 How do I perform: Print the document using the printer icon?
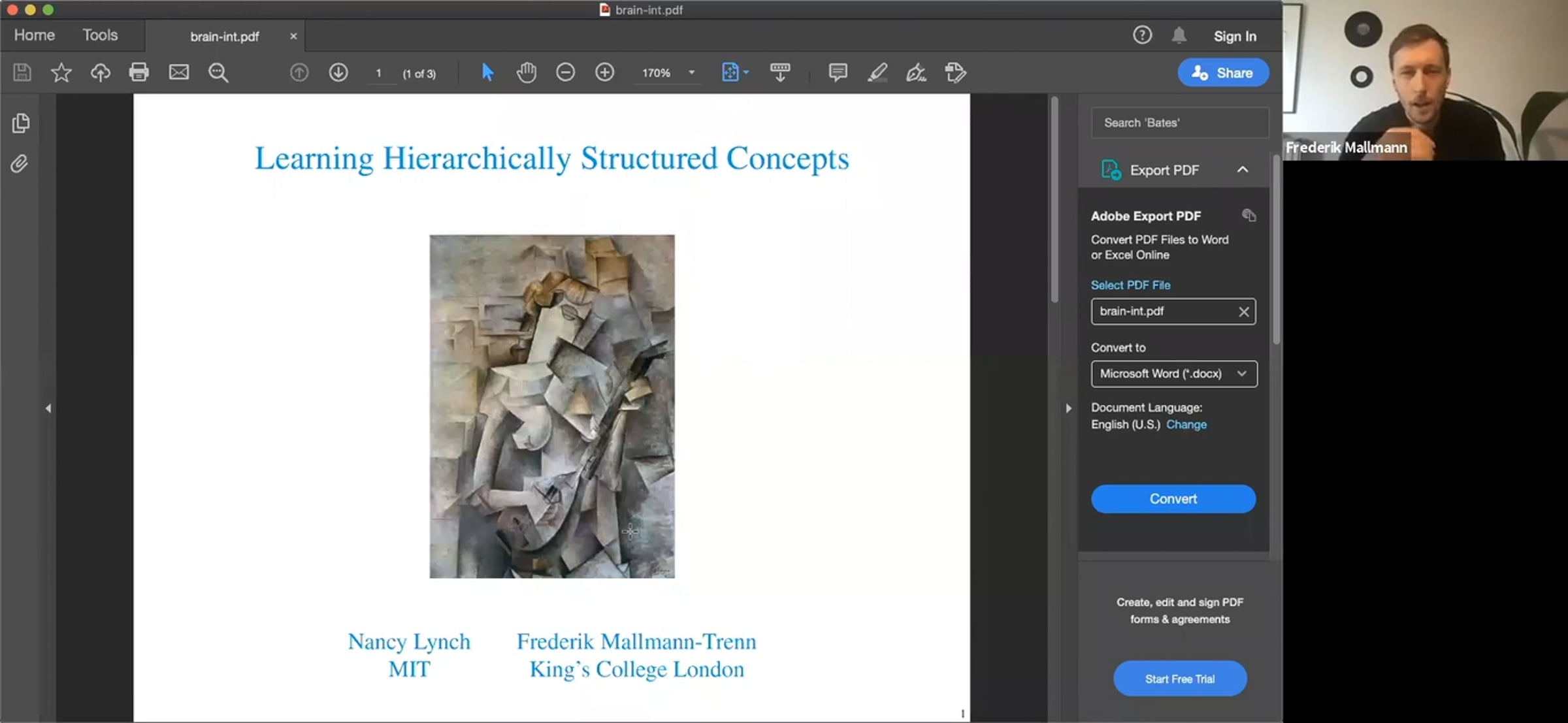(x=139, y=72)
